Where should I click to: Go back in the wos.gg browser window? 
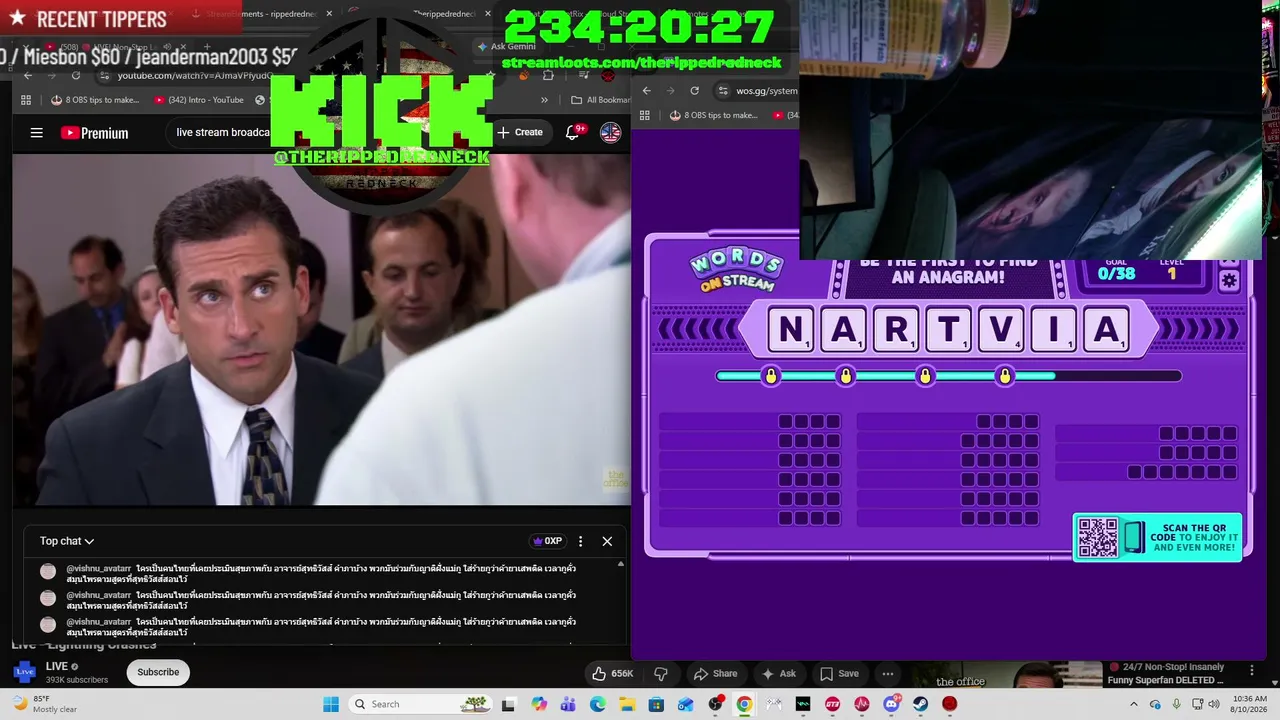(x=647, y=90)
